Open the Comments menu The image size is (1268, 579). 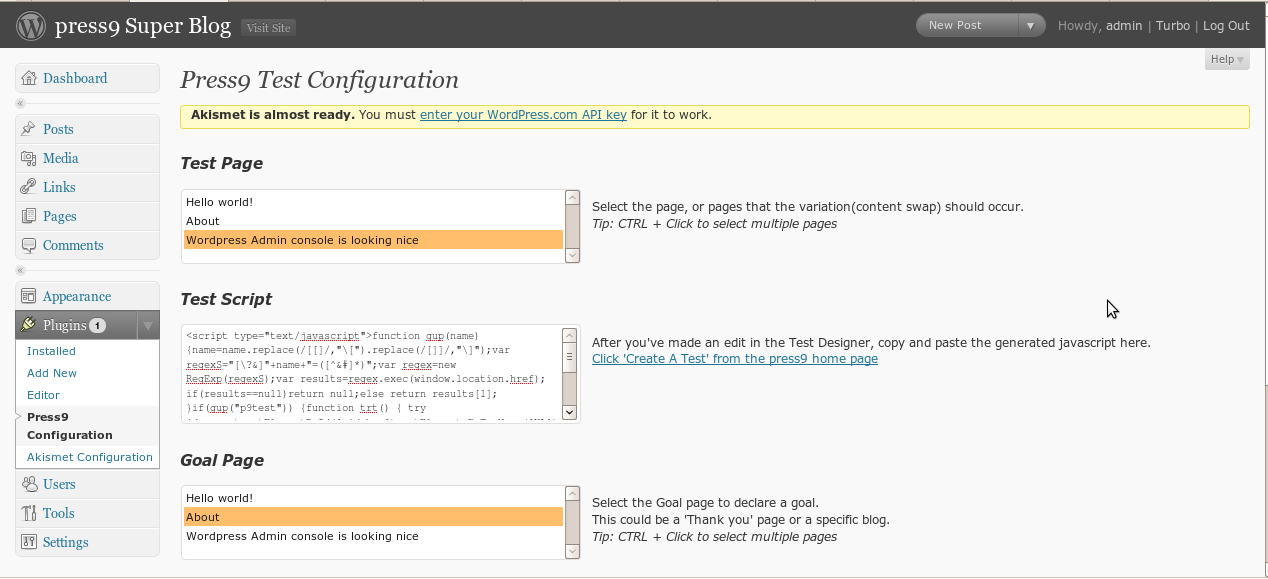pyautogui.click(x=87, y=245)
